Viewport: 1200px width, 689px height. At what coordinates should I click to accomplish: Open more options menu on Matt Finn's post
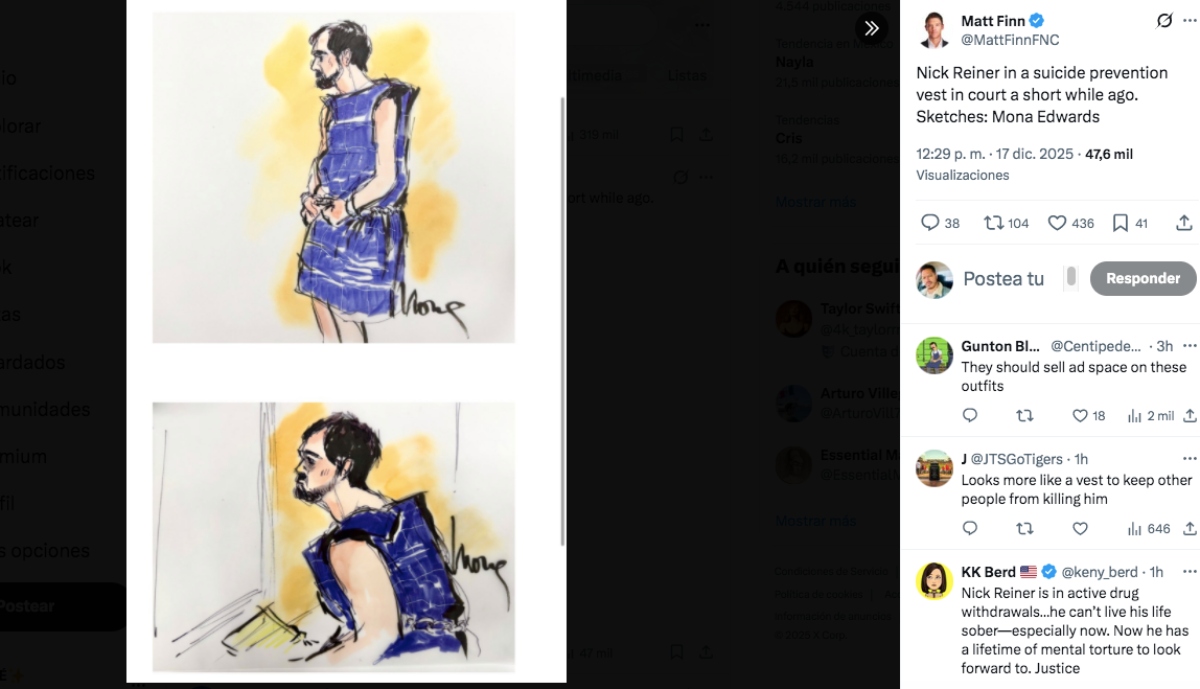(x=1189, y=21)
